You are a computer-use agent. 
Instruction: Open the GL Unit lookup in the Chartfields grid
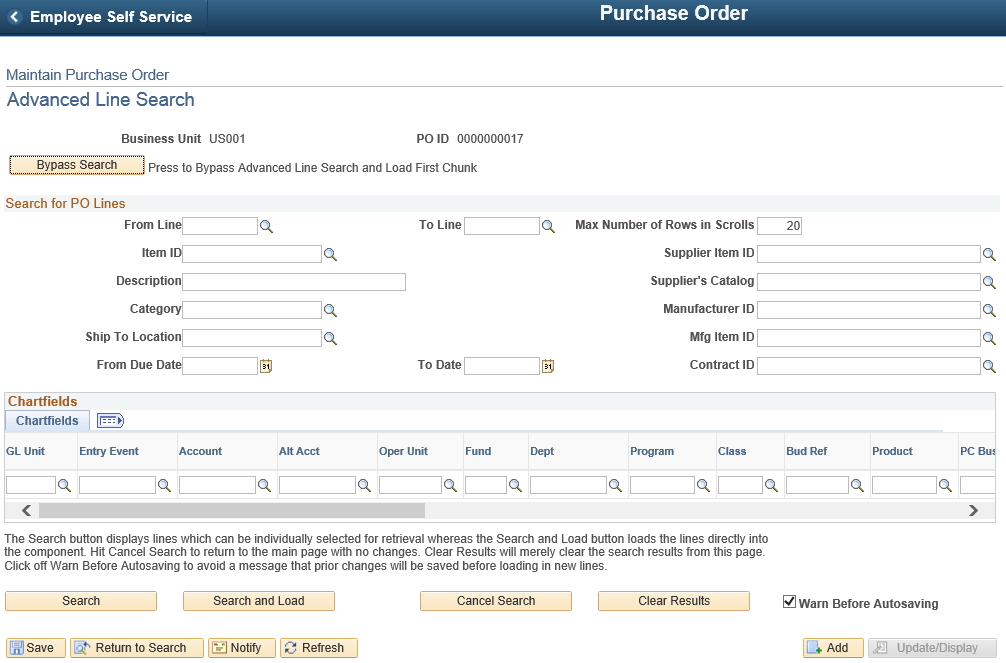point(64,485)
